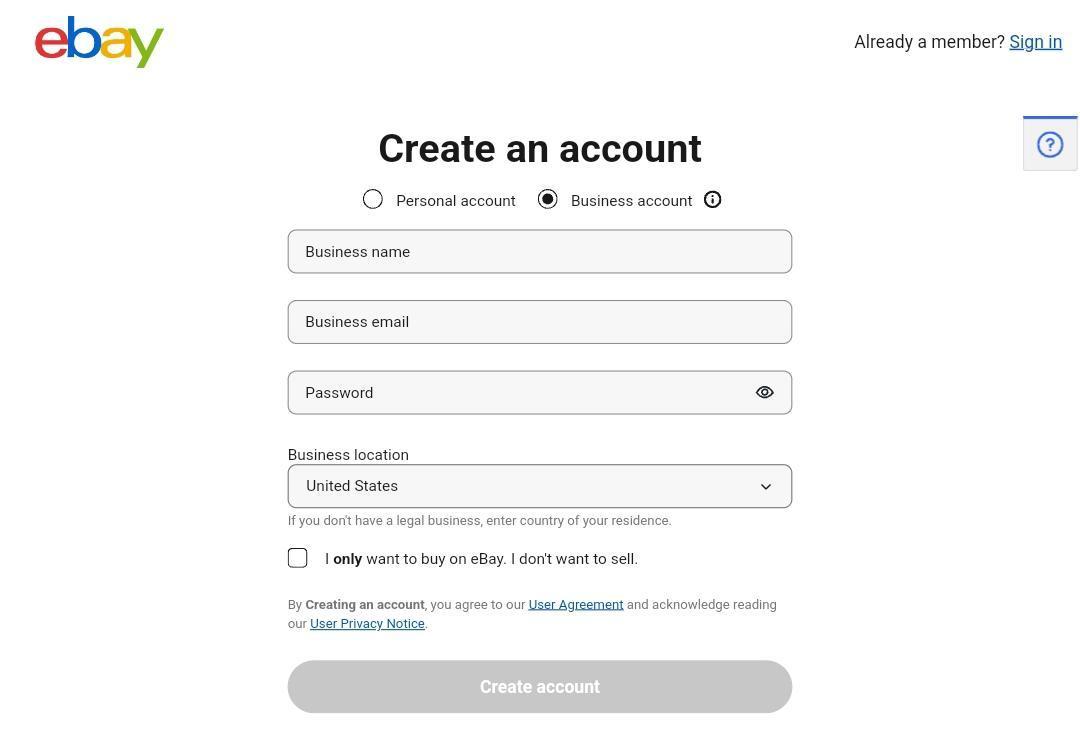Select the Personal account radio button
This screenshot has width=1080, height=737.
coord(373,200)
